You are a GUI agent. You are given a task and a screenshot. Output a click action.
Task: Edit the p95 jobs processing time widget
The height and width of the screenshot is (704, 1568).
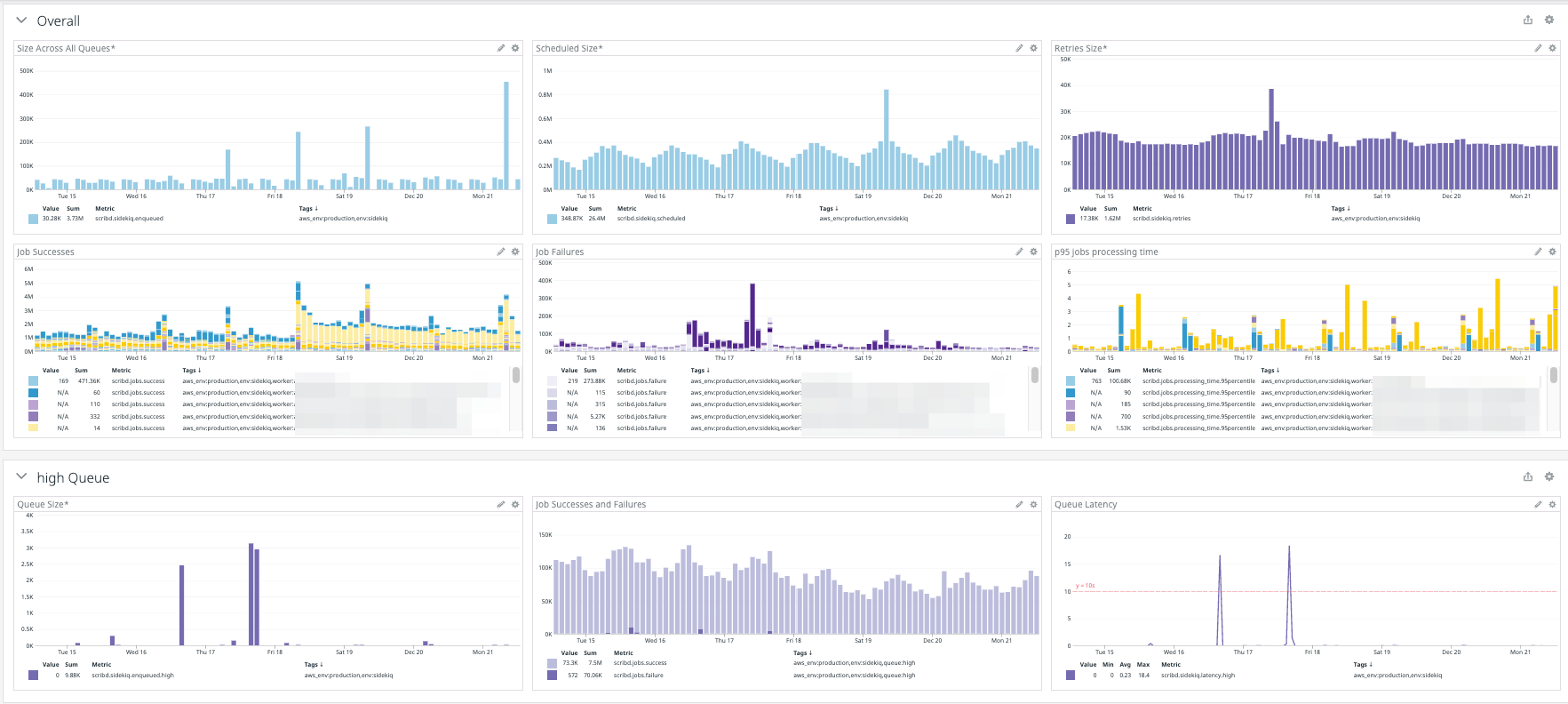click(1539, 252)
